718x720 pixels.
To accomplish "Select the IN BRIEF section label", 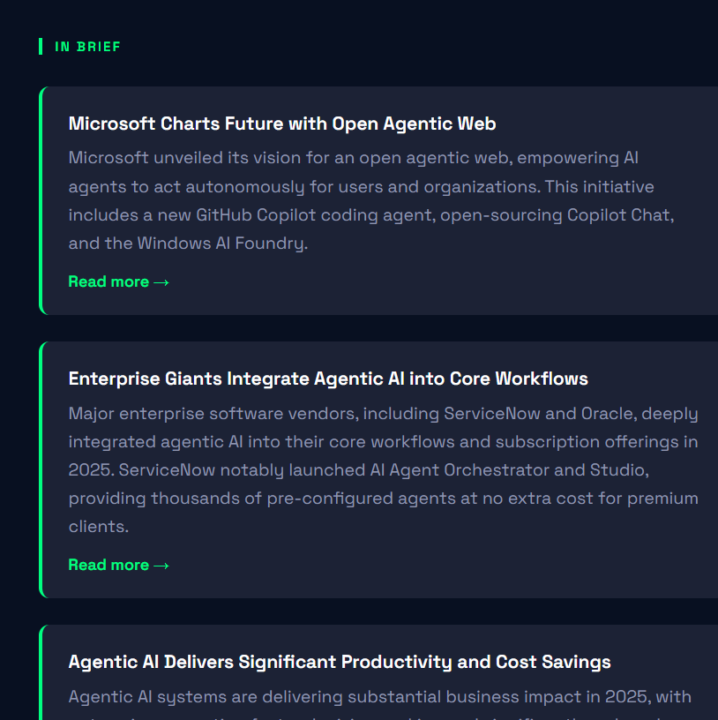I will (x=88, y=47).
